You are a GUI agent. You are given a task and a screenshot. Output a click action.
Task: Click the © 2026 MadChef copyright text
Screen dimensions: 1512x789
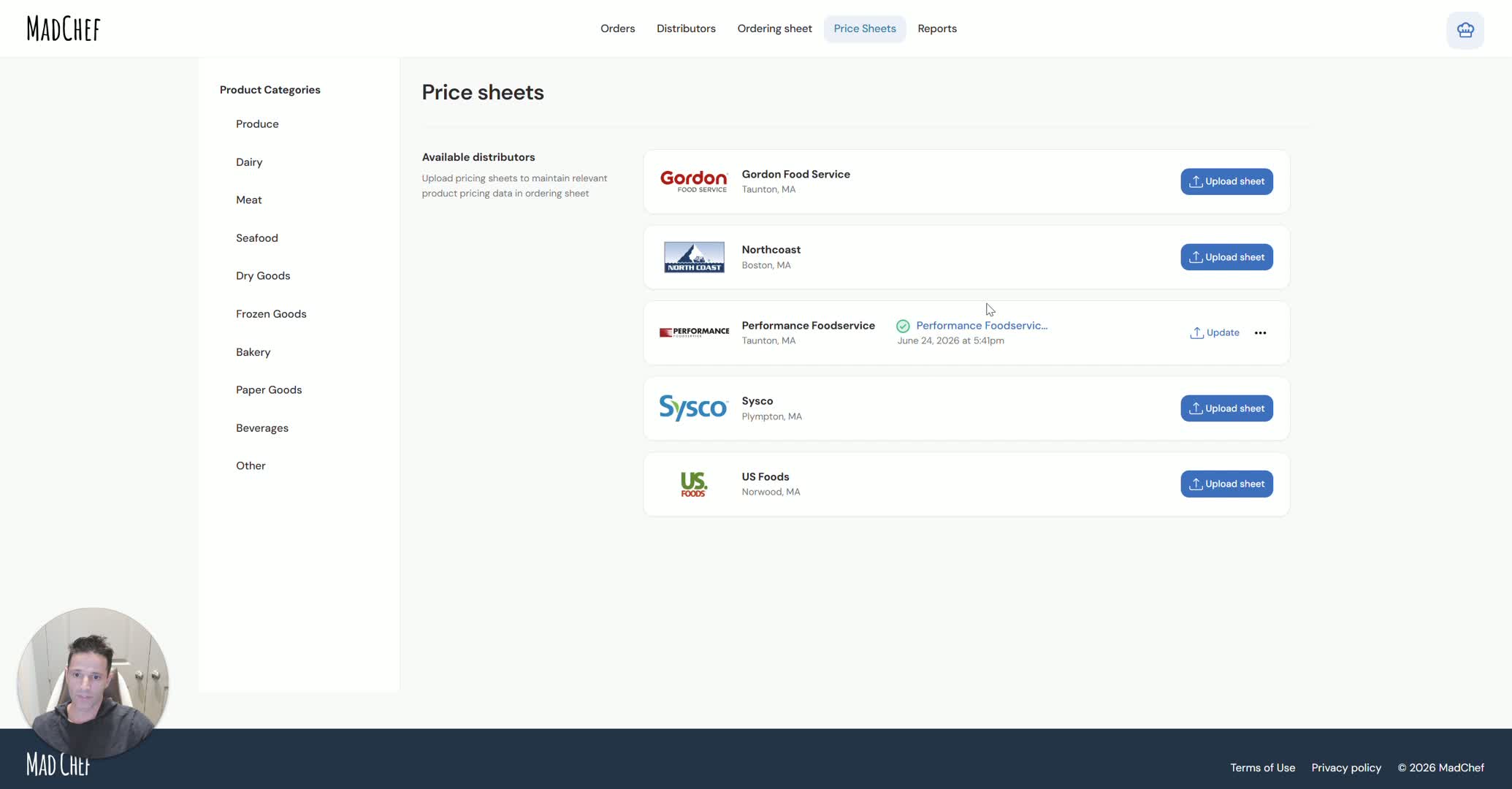point(1440,768)
